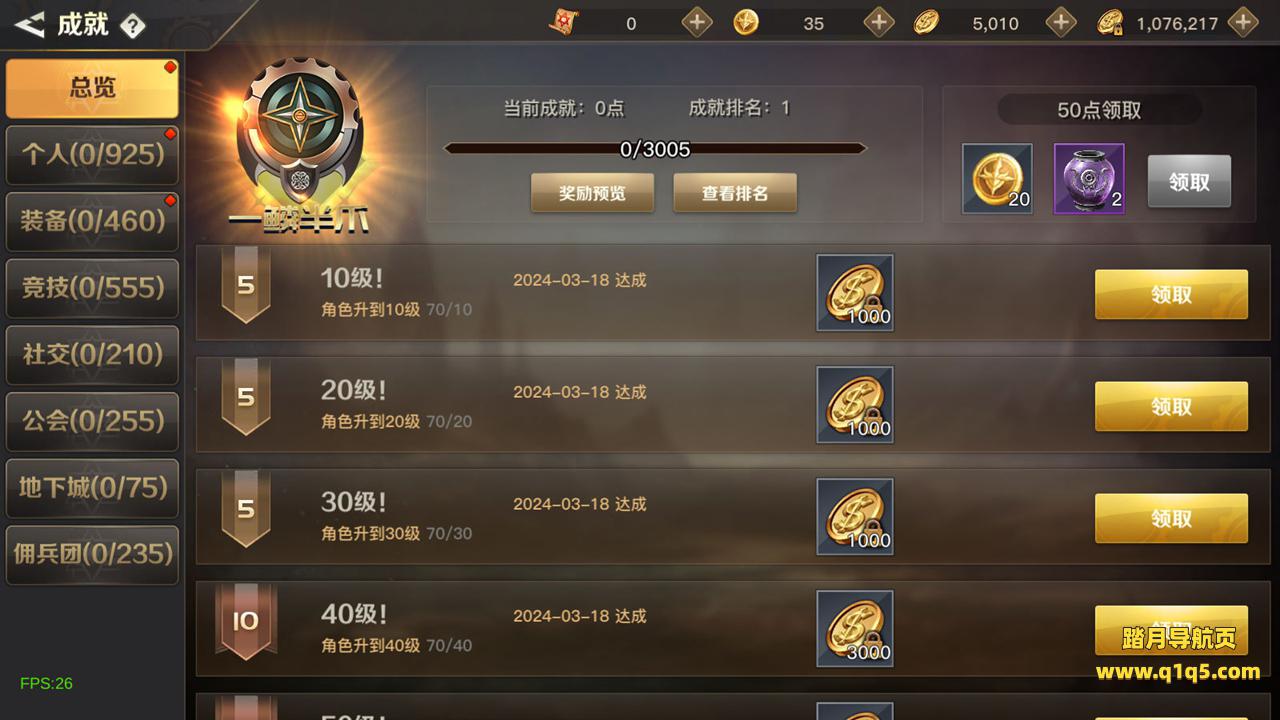Click the 查看排名 button
The image size is (1280, 720).
[735, 193]
